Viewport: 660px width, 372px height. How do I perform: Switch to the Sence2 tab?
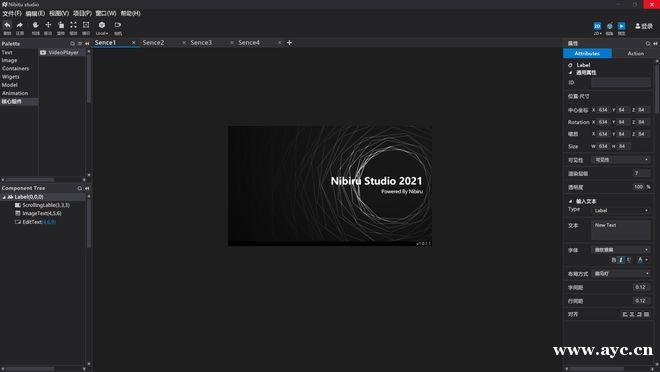point(153,43)
